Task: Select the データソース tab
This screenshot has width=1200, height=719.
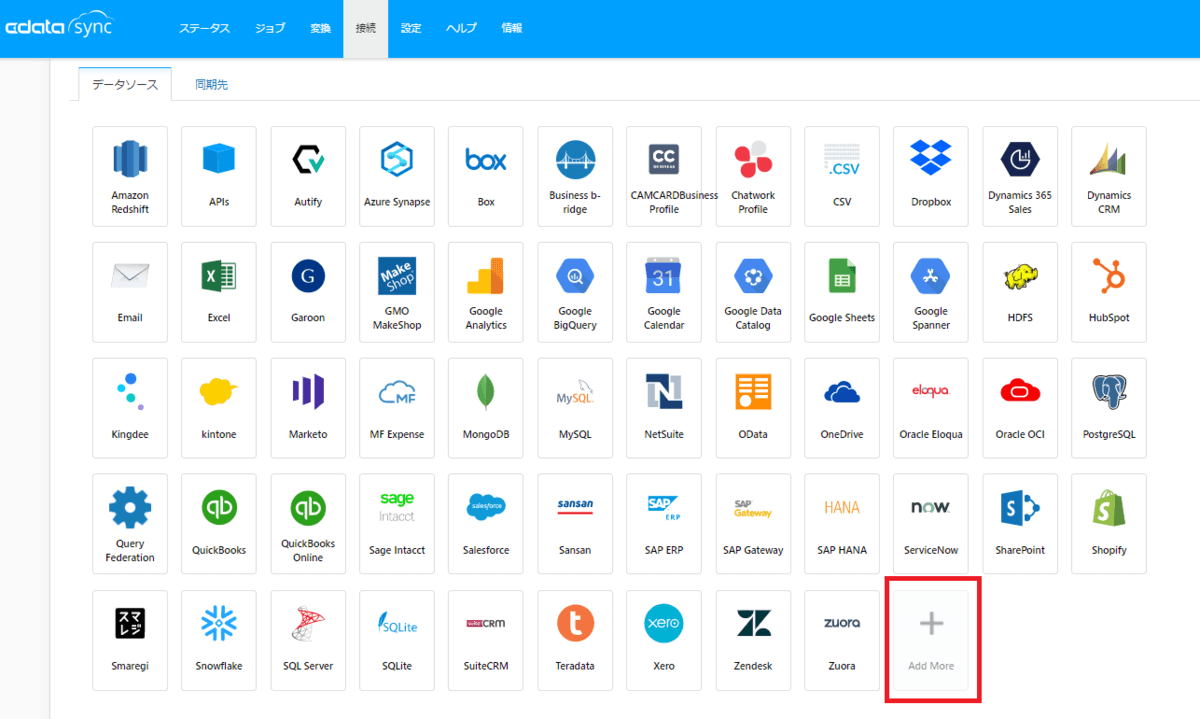Action: coord(125,85)
